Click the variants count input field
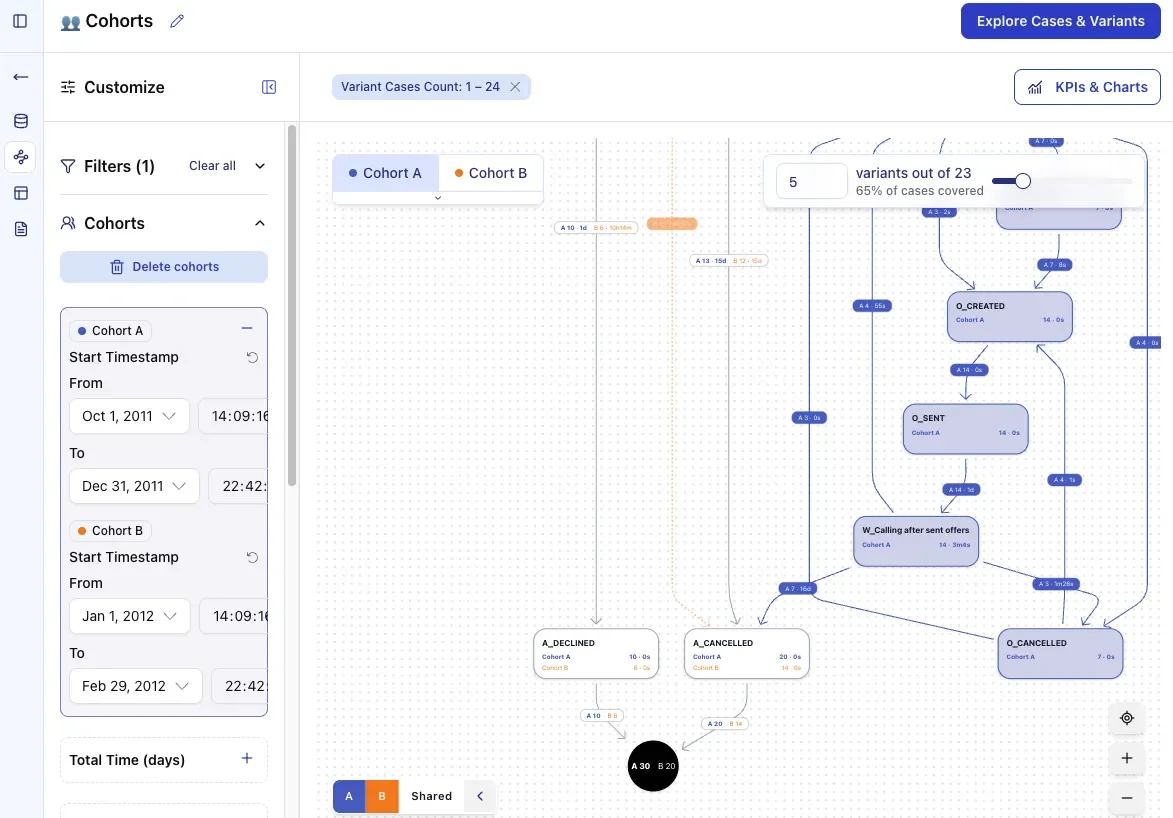 (812, 182)
